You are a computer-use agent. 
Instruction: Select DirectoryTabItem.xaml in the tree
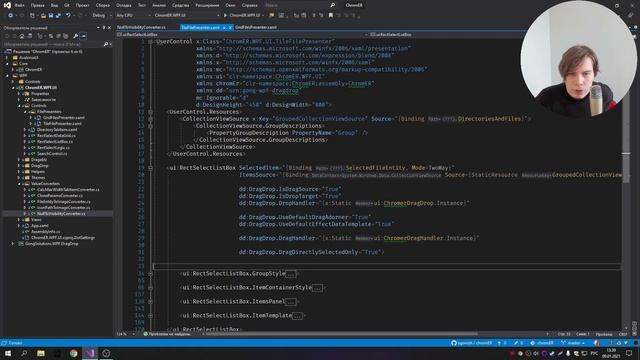coord(57,130)
